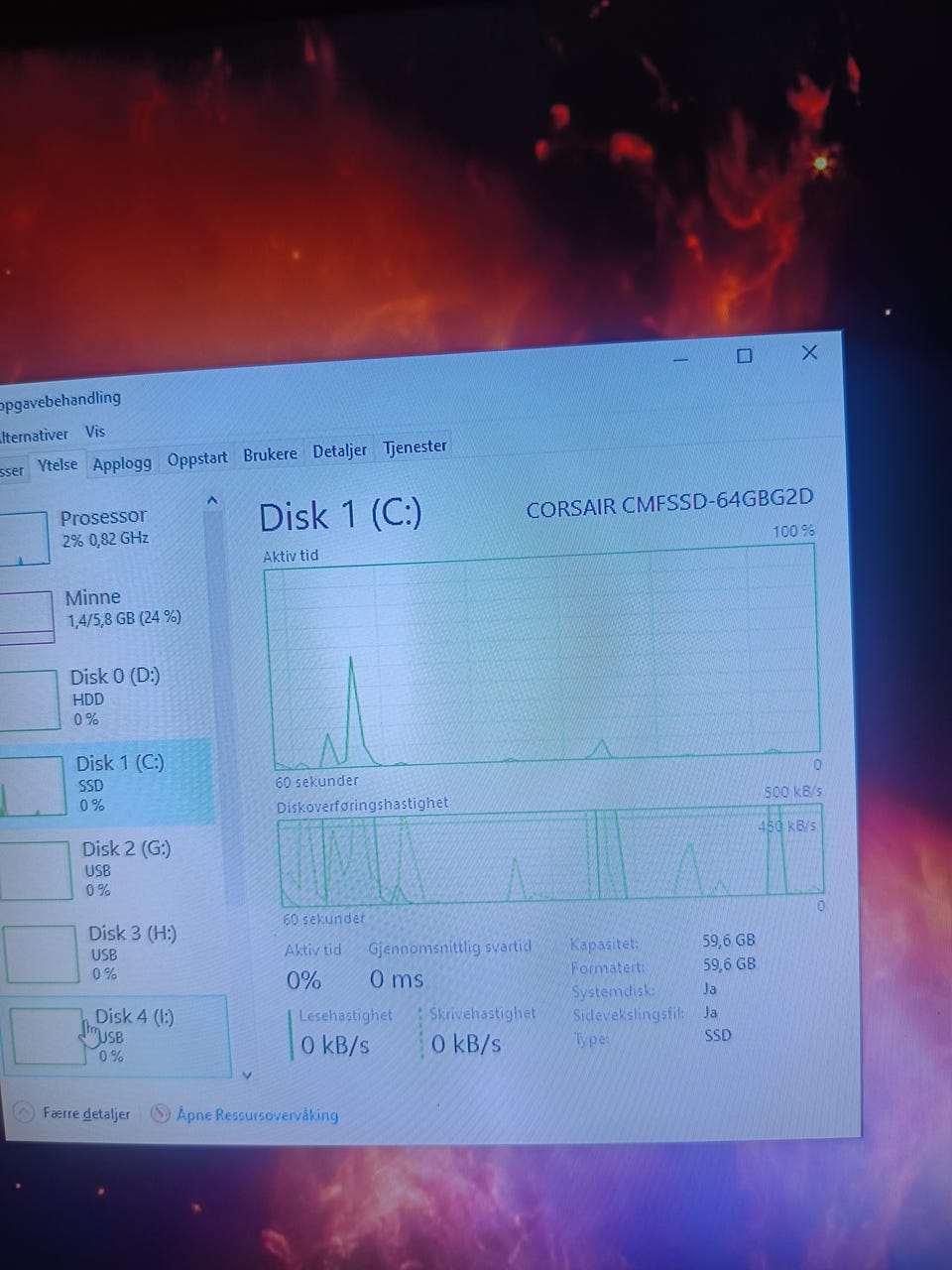Maximize the Oppgavebehandling window
952x1270 pixels.
pyautogui.click(x=744, y=355)
